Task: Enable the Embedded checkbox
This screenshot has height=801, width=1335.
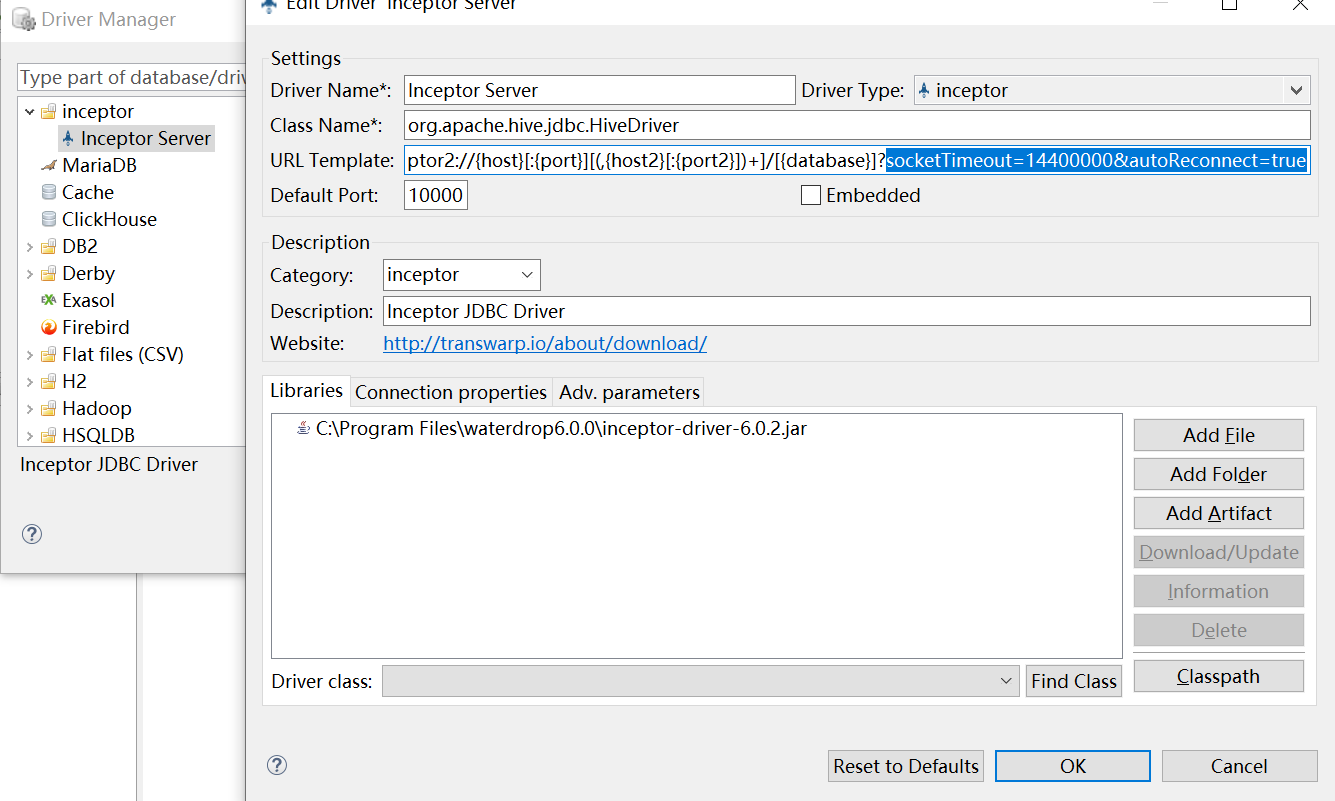Action: [x=811, y=196]
